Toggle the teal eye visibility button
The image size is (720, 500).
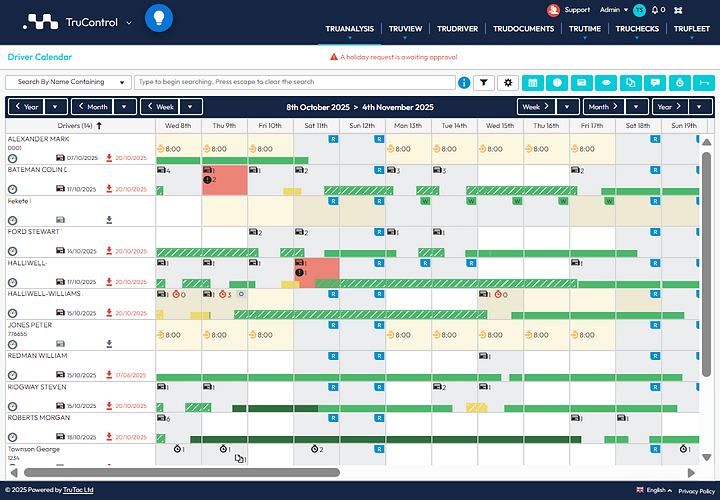point(606,83)
